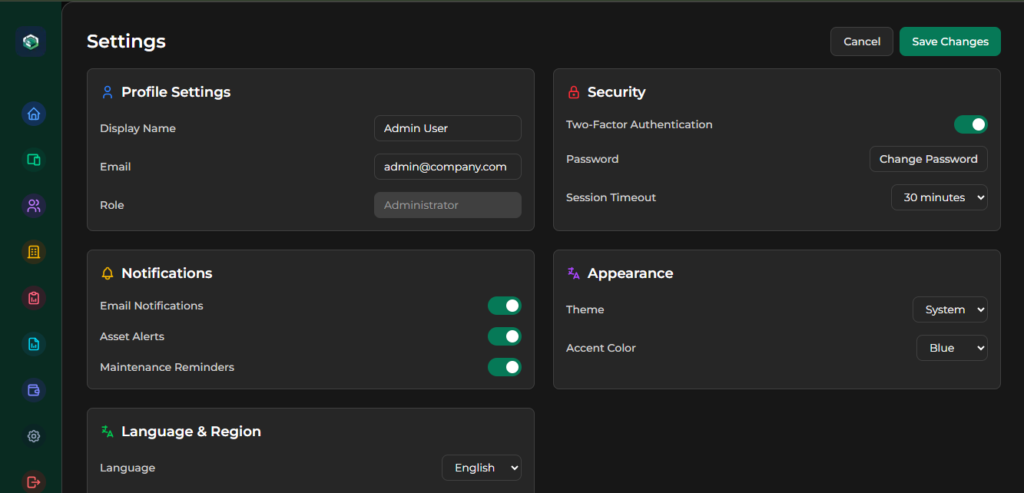Turn off Email Notifications switch
Screen dimensions: 1024x493
click(504, 306)
